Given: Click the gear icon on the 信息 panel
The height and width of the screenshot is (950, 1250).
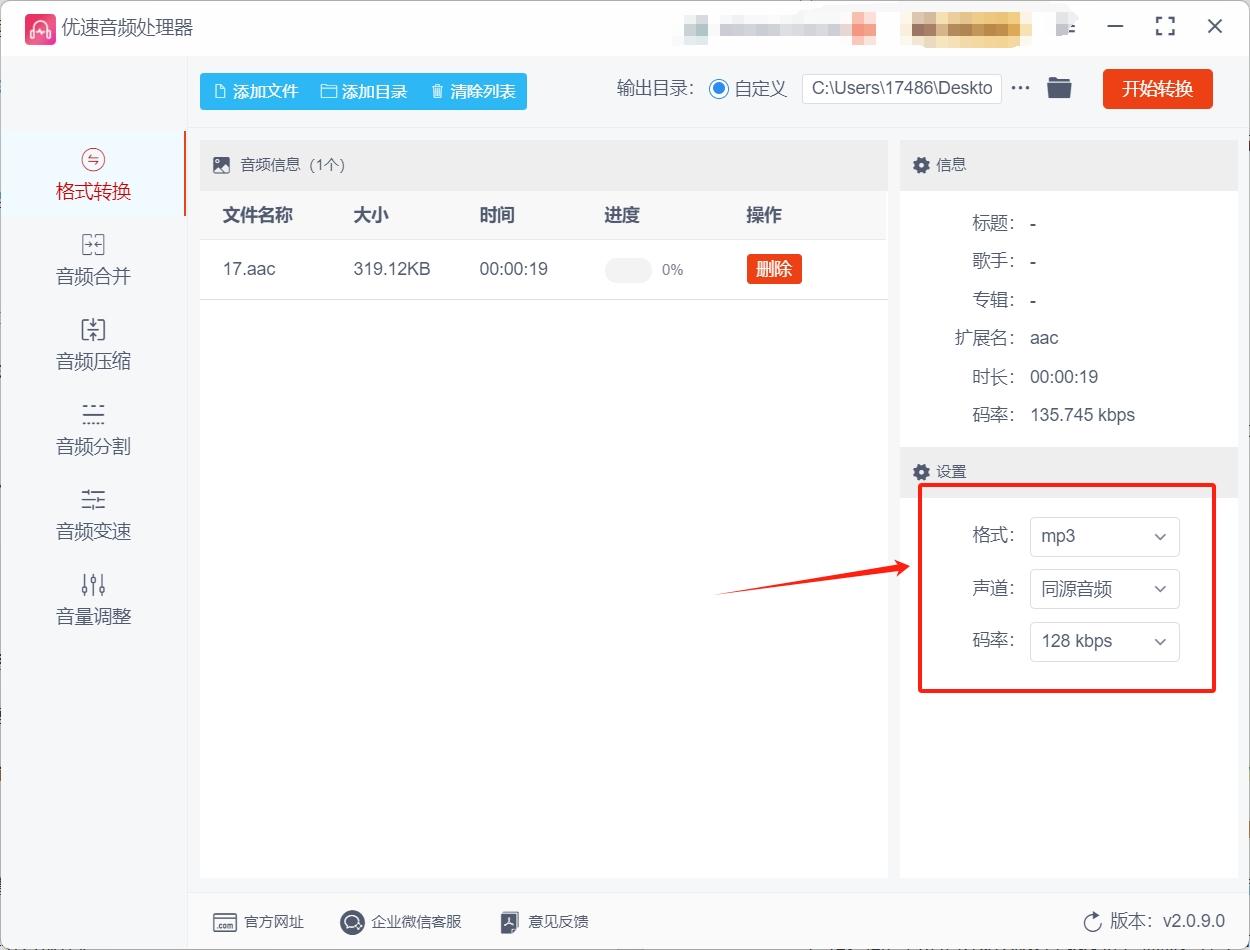Looking at the screenshot, I should tap(921, 165).
